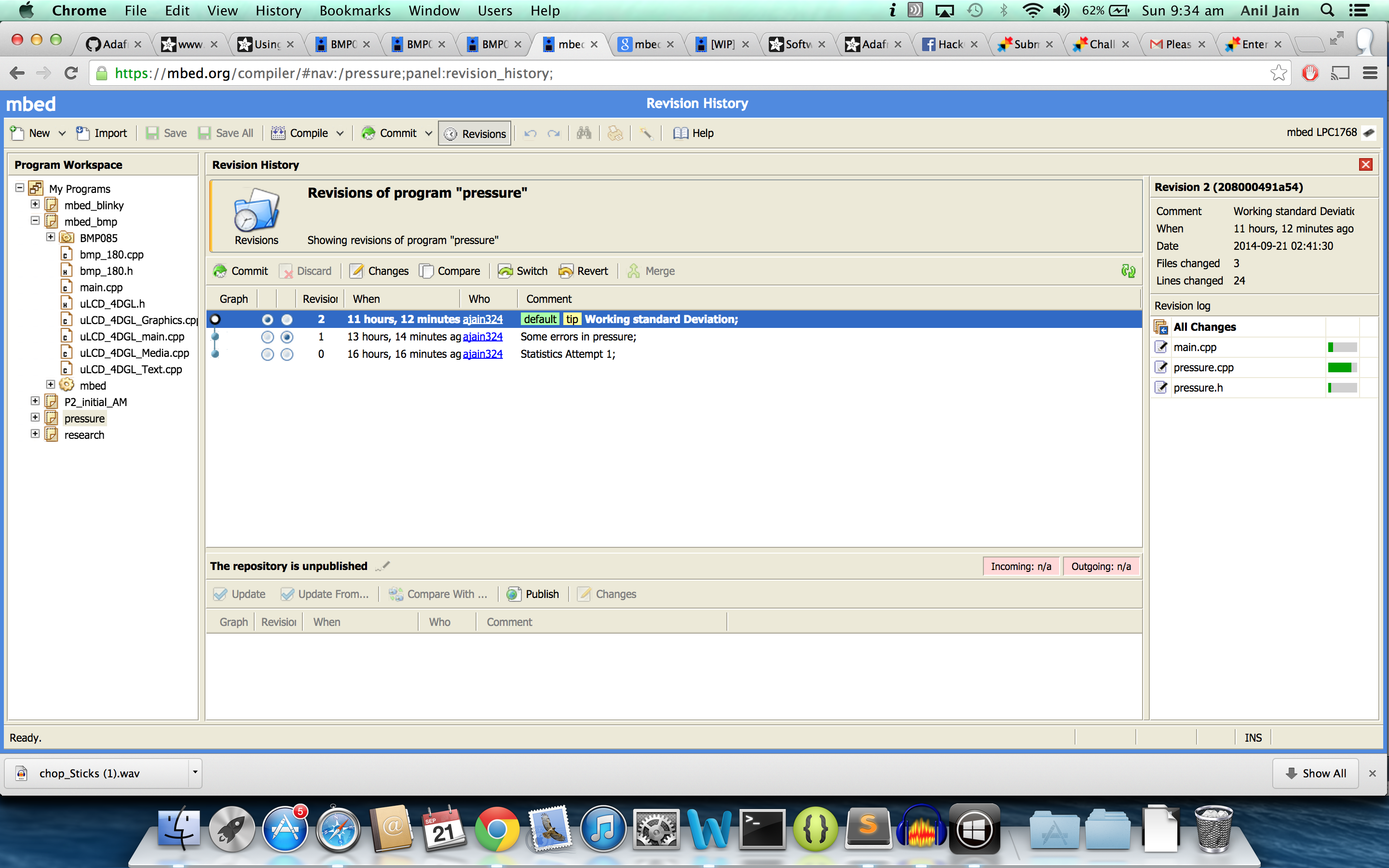This screenshot has height=868, width=1389.
Task: Switch to the Hack Facebook tab
Action: (949, 44)
